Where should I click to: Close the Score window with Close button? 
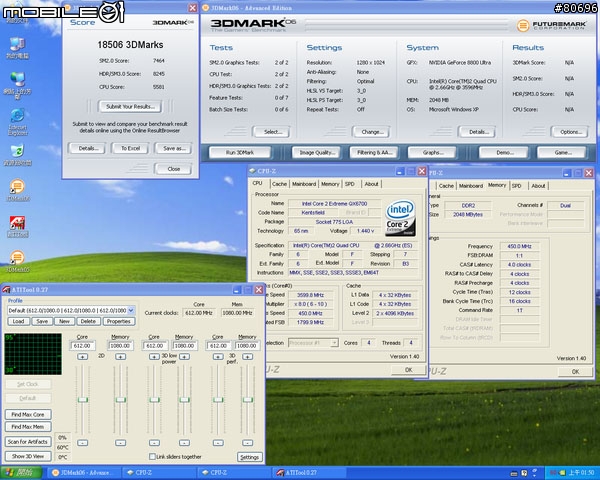point(173,169)
